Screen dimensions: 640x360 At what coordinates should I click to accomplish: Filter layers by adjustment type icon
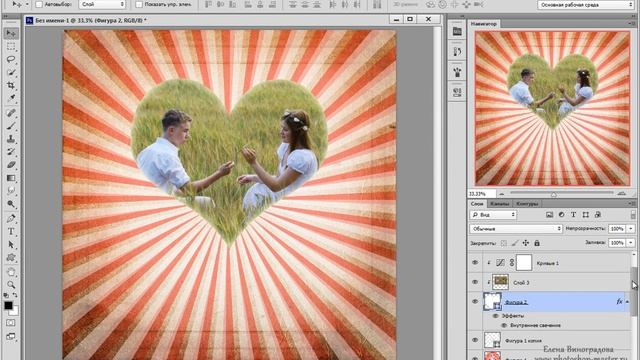click(561, 215)
